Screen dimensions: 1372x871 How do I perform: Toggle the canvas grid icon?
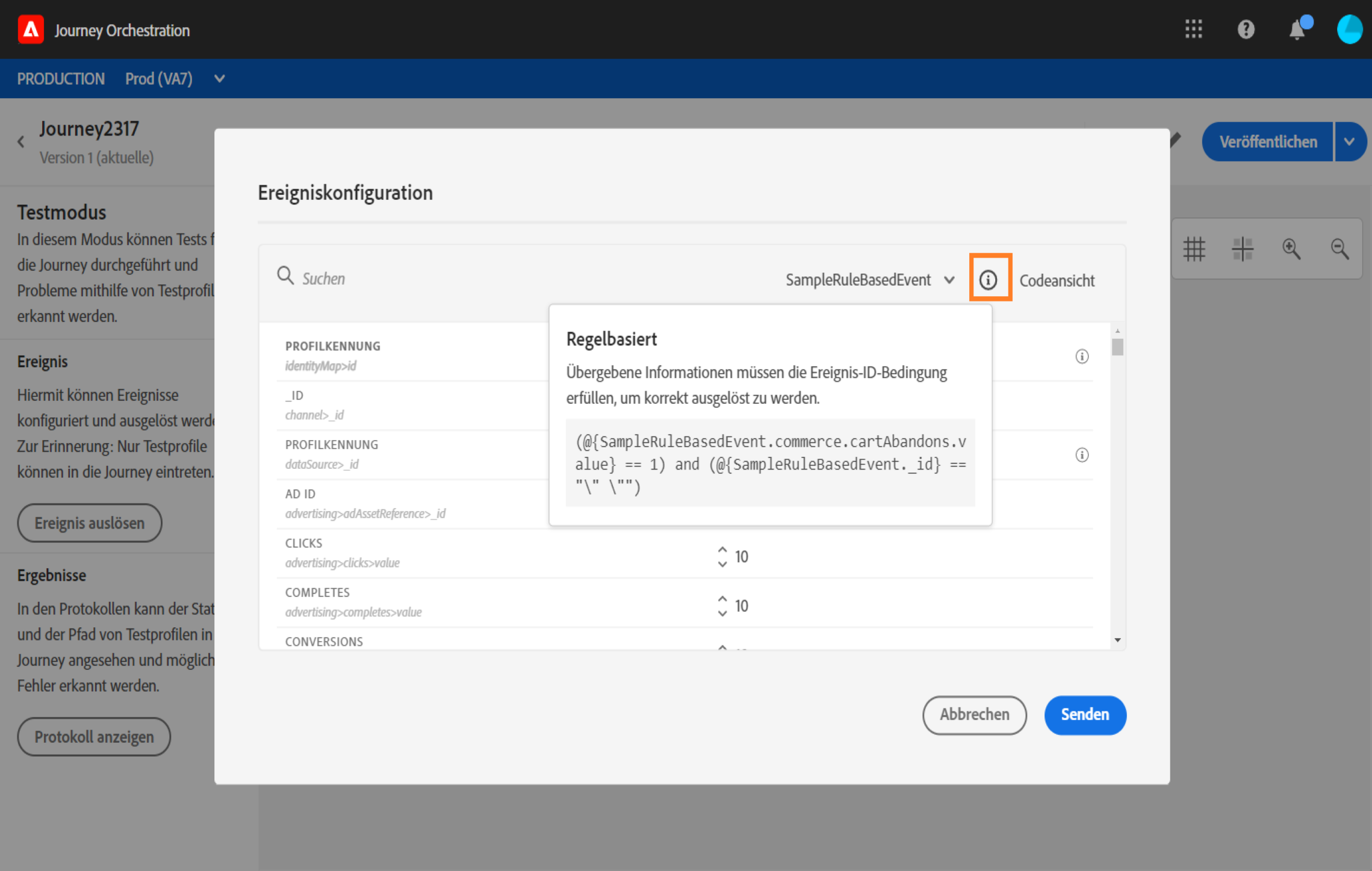(x=1194, y=249)
